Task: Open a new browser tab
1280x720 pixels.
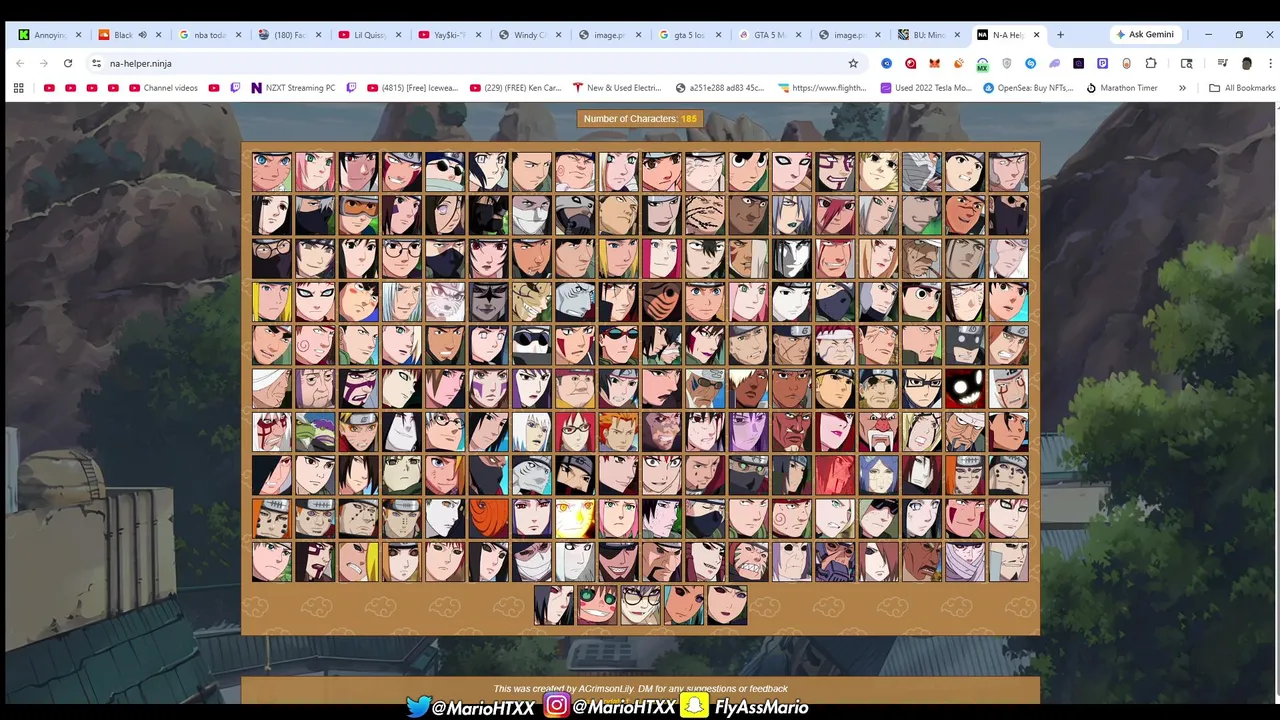Action: [x=1060, y=35]
